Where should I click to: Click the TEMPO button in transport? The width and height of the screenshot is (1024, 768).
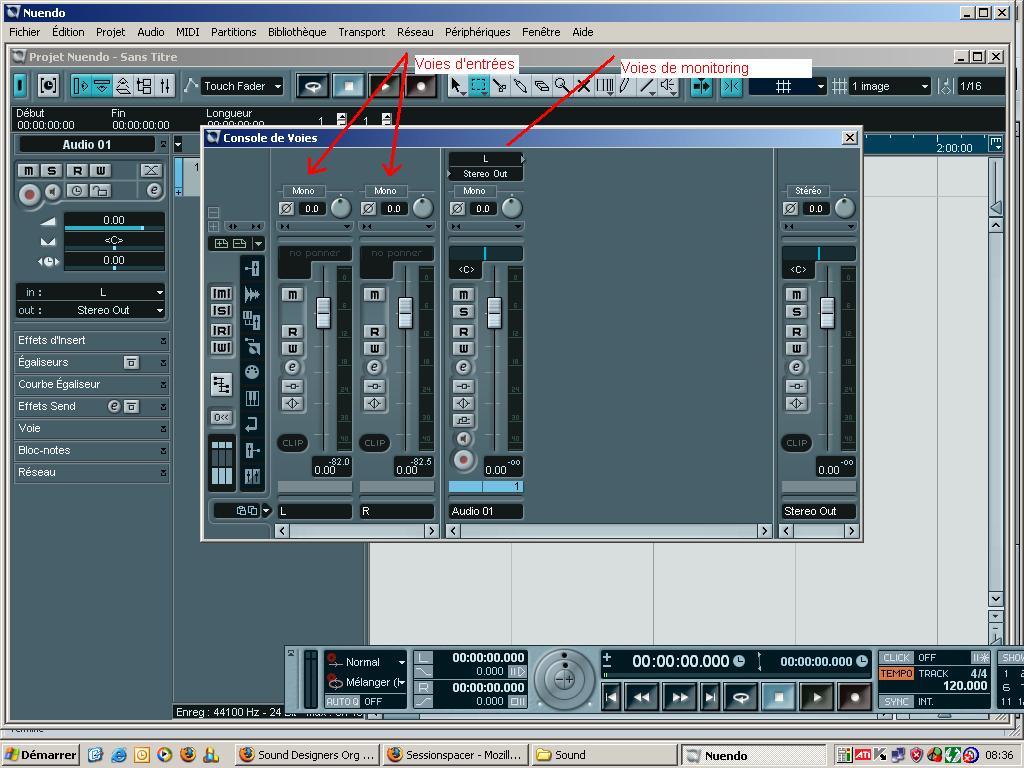click(x=896, y=673)
